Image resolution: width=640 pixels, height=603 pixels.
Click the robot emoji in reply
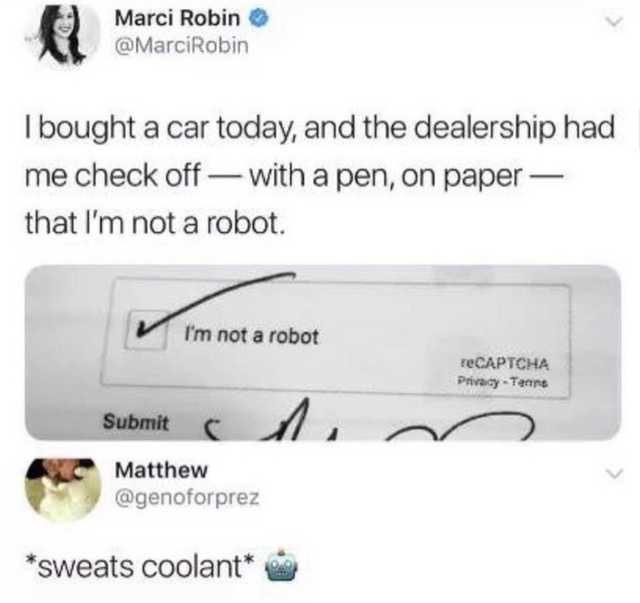tap(282, 565)
